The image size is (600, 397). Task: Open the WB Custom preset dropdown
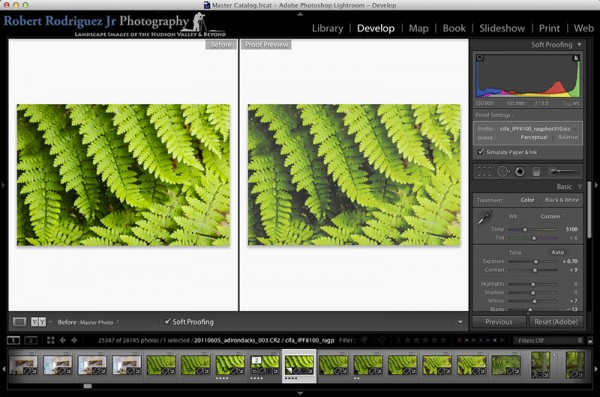pos(553,216)
